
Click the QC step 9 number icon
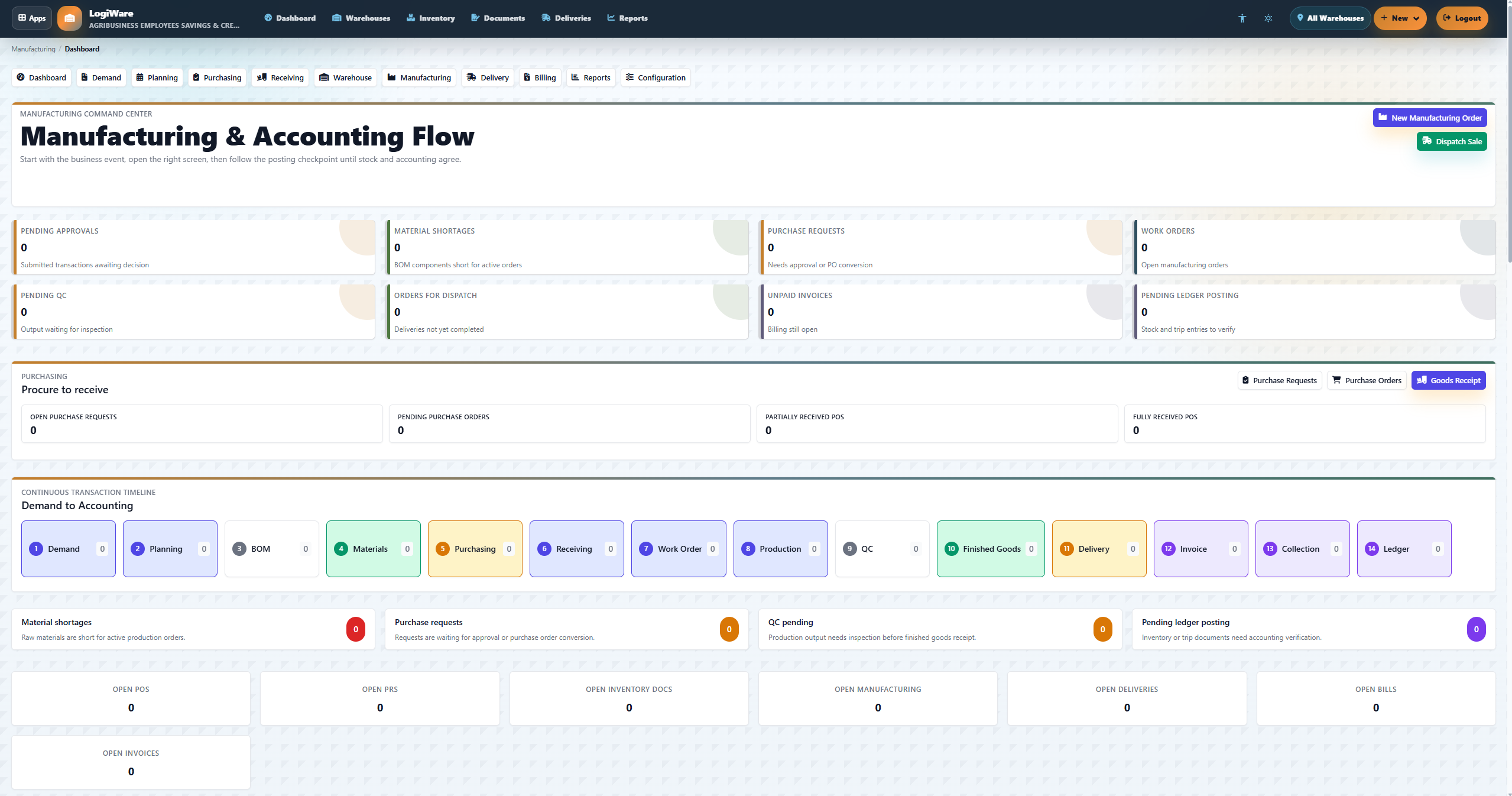[x=850, y=549]
